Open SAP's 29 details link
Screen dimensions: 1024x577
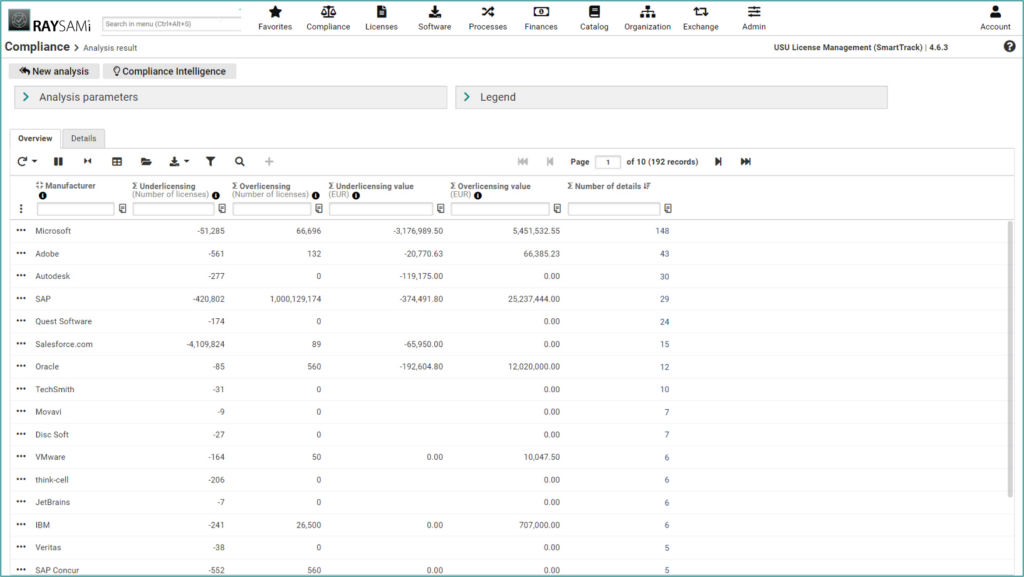point(664,299)
